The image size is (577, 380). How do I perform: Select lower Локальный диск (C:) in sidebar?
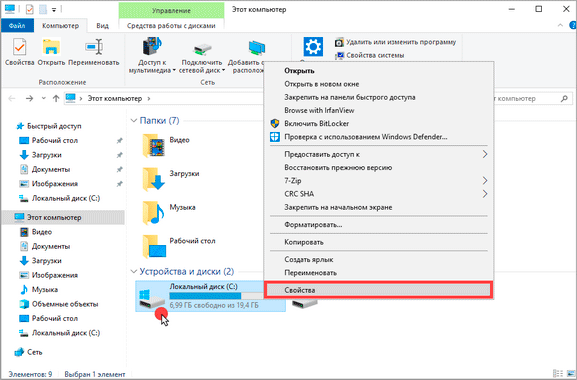[x=59, y=333]
